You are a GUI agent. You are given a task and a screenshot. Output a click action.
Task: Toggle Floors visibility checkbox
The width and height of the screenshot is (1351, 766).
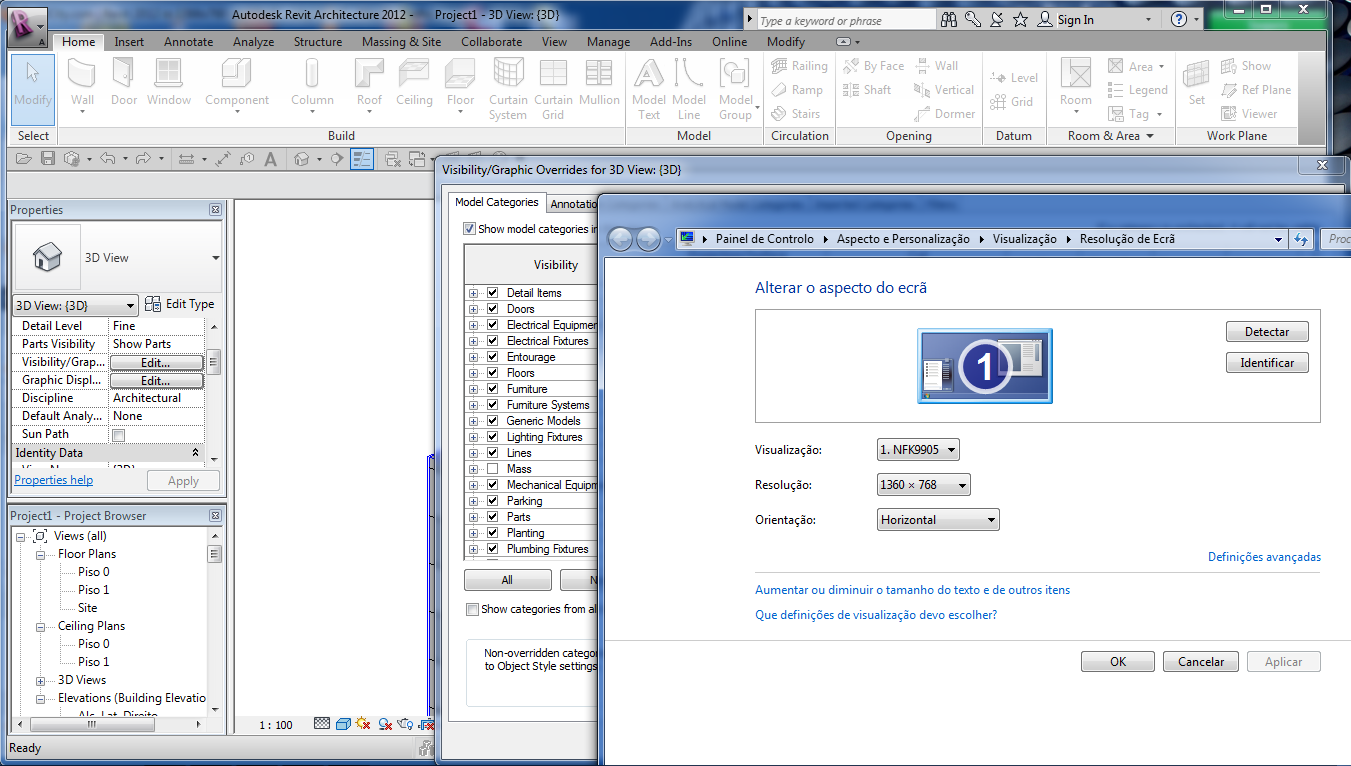click(x=492, y=373)
